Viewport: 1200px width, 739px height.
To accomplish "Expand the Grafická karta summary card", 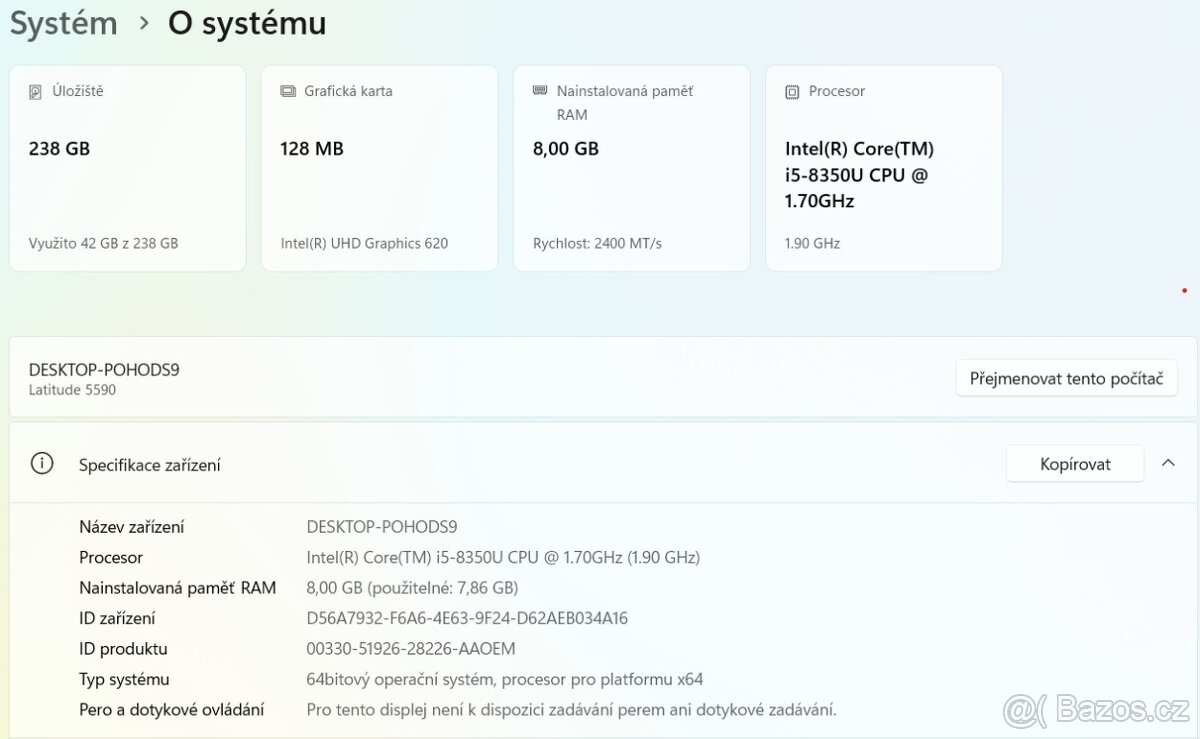I will coord(379,168).
